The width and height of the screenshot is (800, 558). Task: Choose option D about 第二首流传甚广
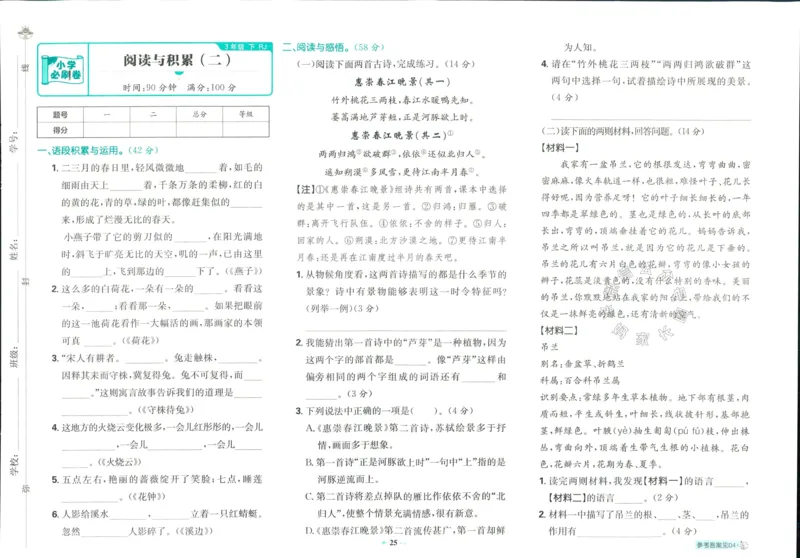pyautogui.click(x=406, y=530)
